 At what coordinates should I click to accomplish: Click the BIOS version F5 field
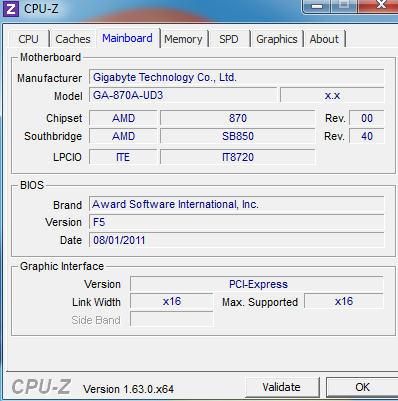[x=237, y=222]
